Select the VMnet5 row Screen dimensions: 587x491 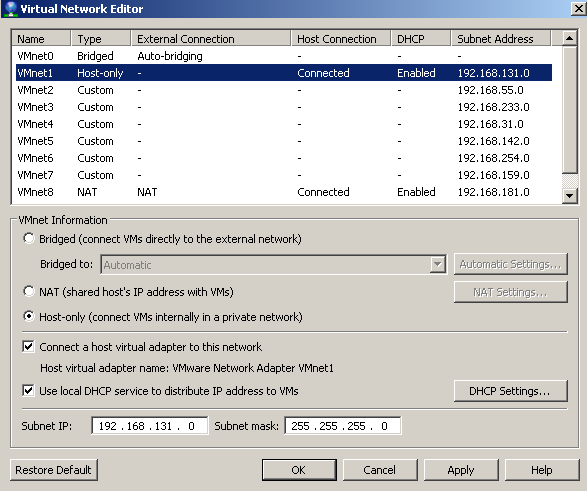click(284, 141)
